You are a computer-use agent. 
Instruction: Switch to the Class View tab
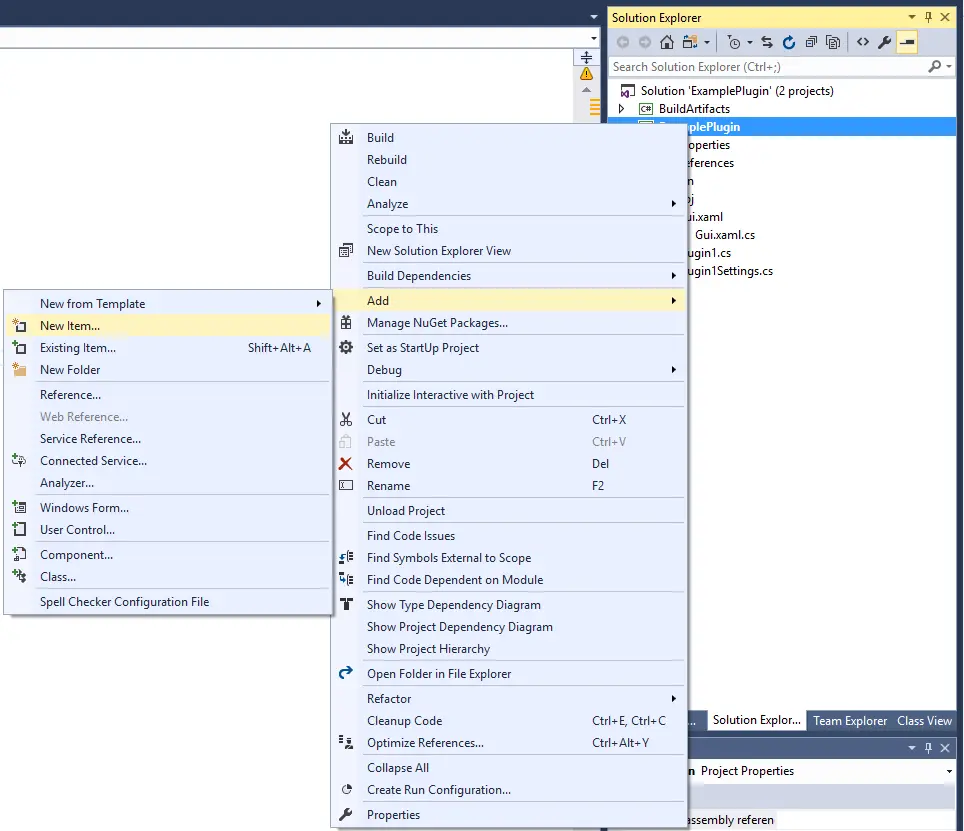[924, 720]
